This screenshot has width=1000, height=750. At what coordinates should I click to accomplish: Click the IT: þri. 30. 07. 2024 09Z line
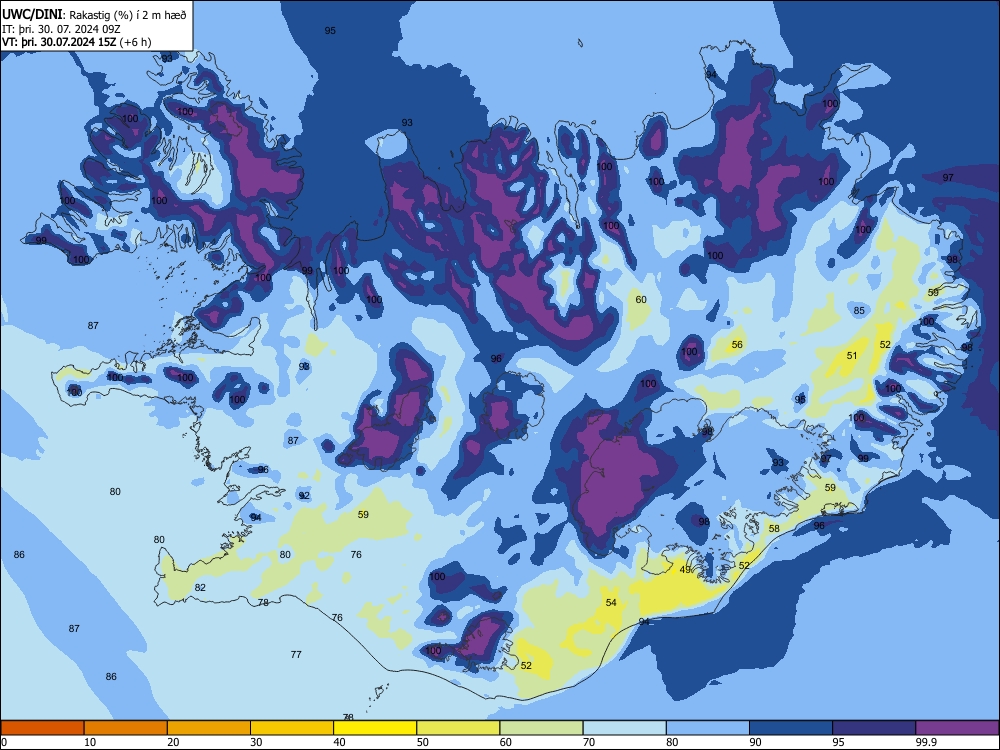(61, 29)
